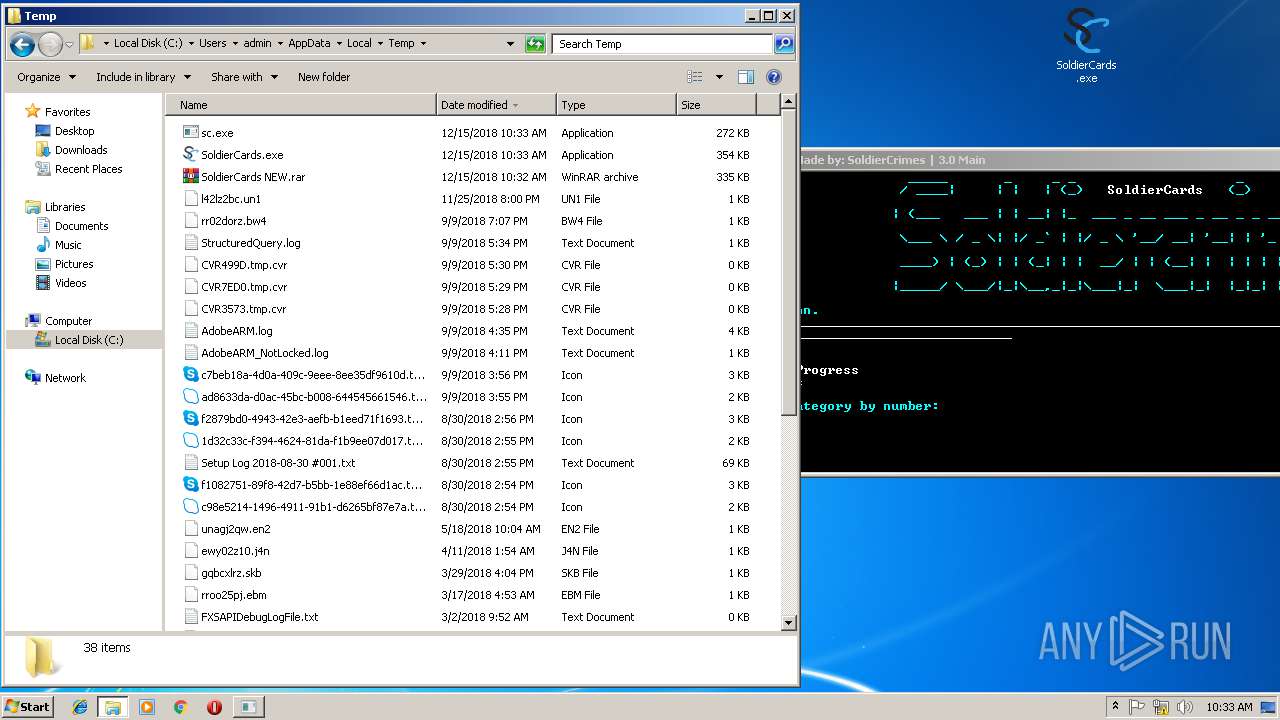Click file list scrollbar up arrow
Screen dimensions: 1280x720
tap(788, 102)
